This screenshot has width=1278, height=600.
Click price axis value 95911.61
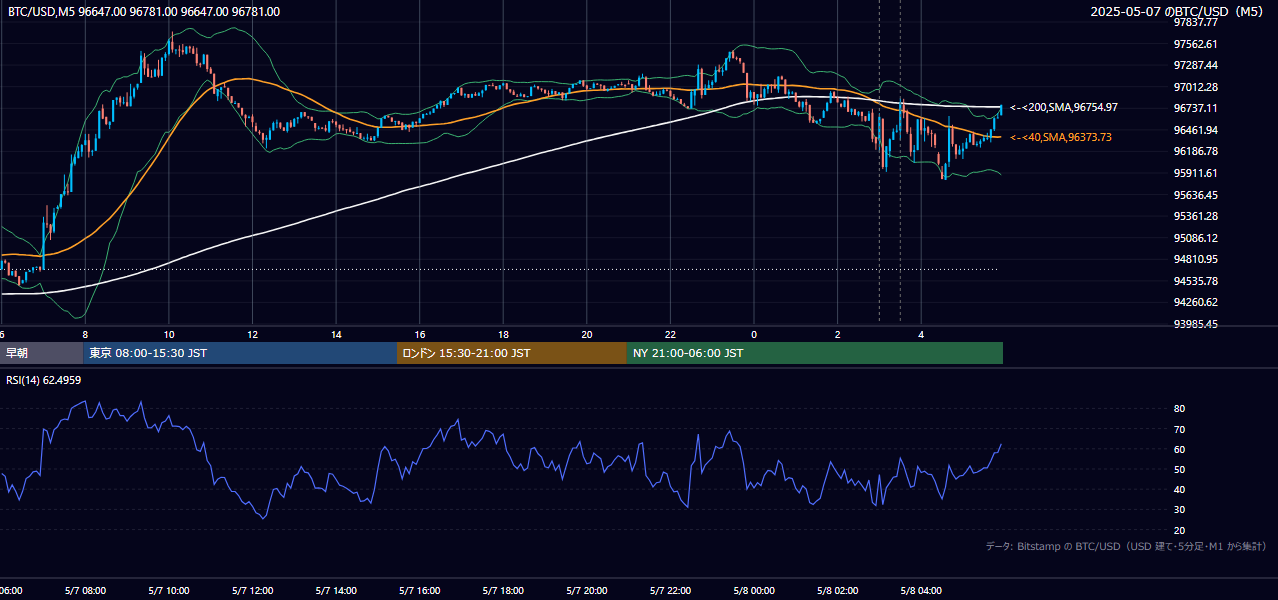pyautogui.click(x=1196, y=173)
